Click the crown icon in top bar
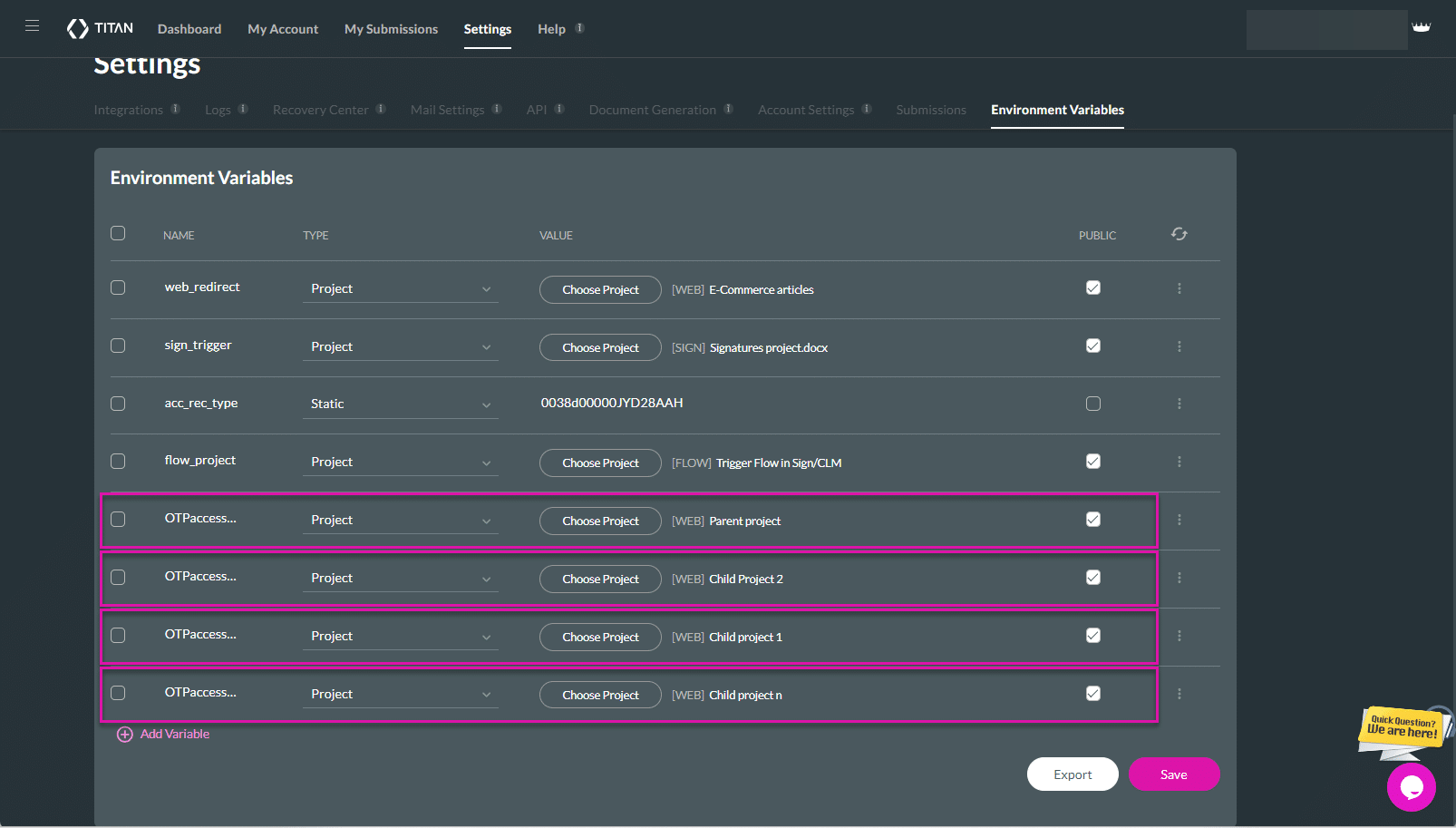The height and width of the screenshot is (828, 1456). pyautogui.click(x=1421, y=27)
